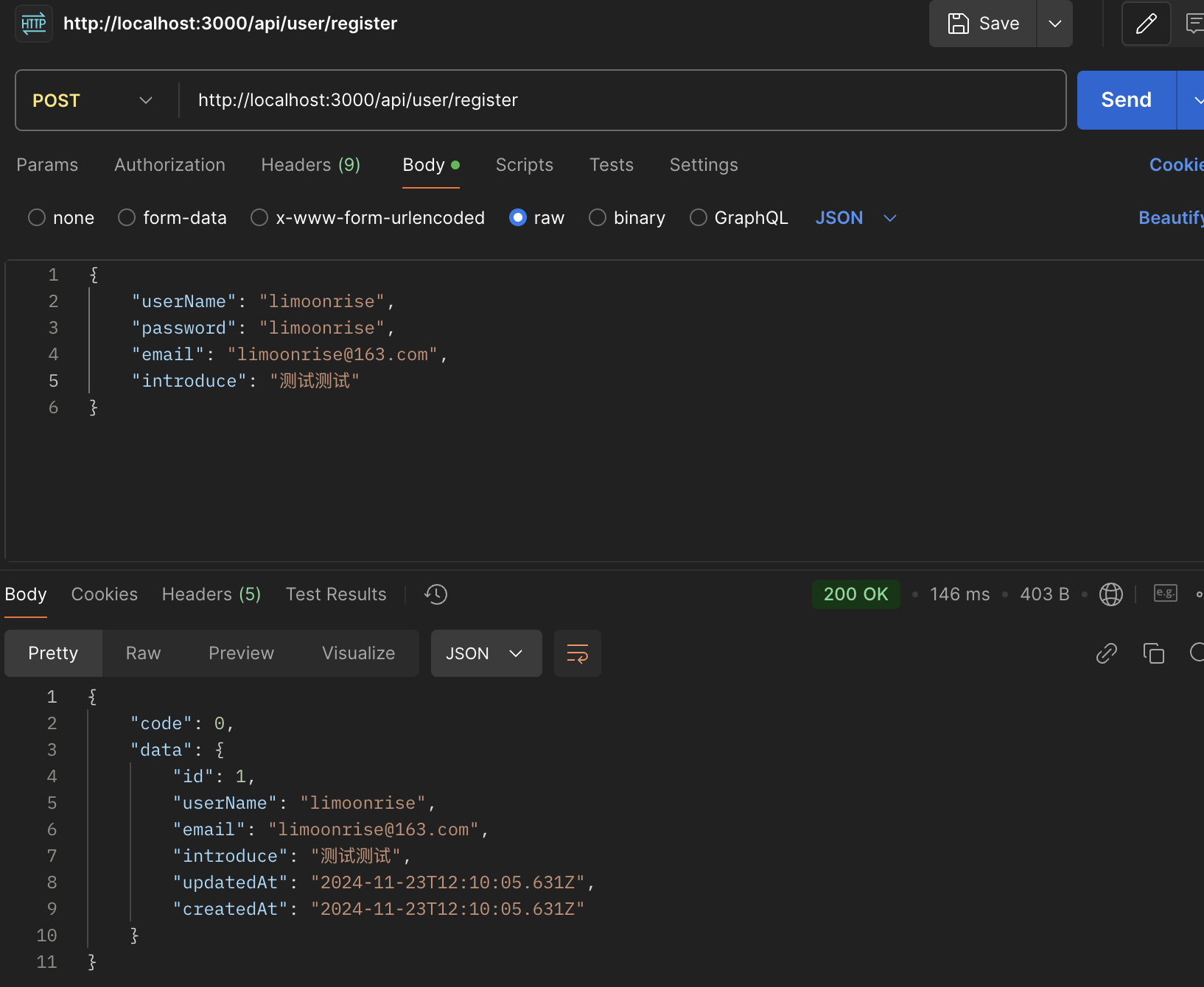The image size is (1204, 987).
Task: Click the introduce line in request body
Action: (x=245, y=381)
